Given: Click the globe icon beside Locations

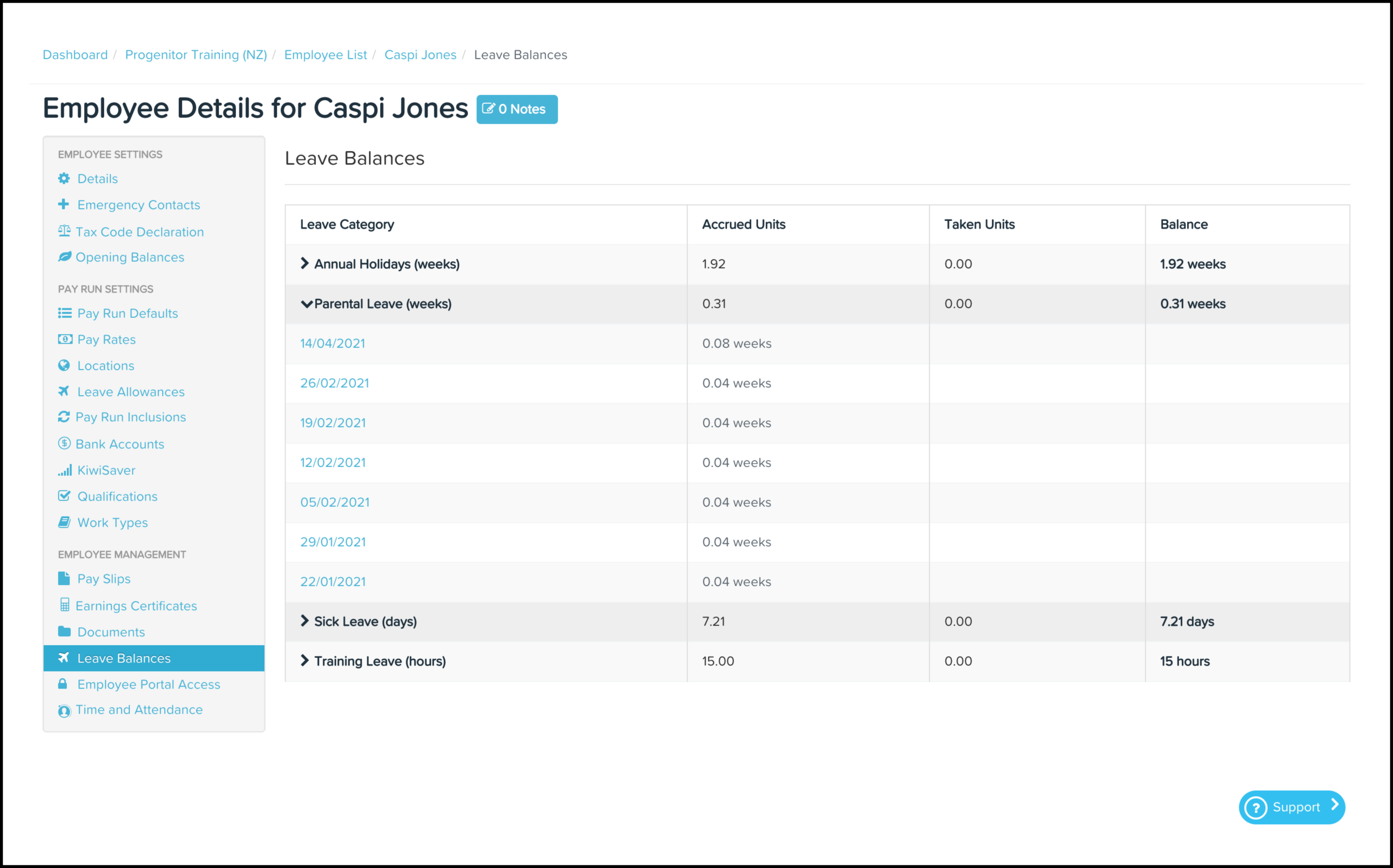Looking at the screenshot, I should [64, 366].
